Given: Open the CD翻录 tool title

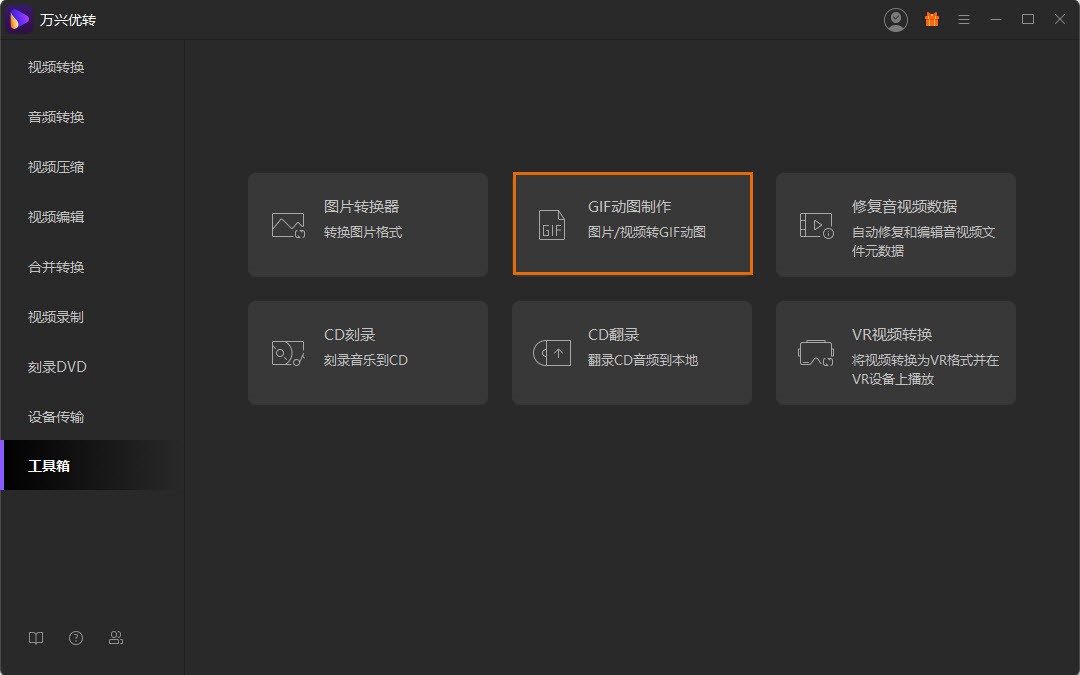Looking at the screenshot, I should [614, 335].
